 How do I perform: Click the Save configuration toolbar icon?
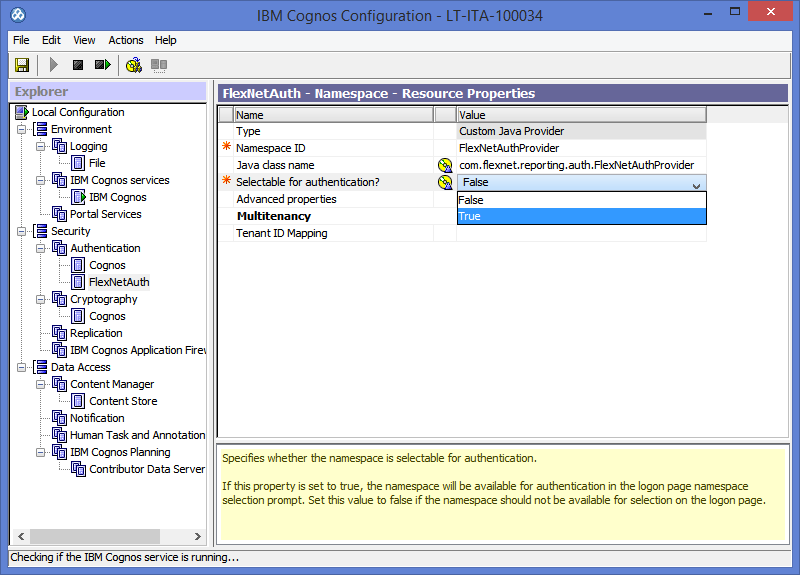pos(22,65)
